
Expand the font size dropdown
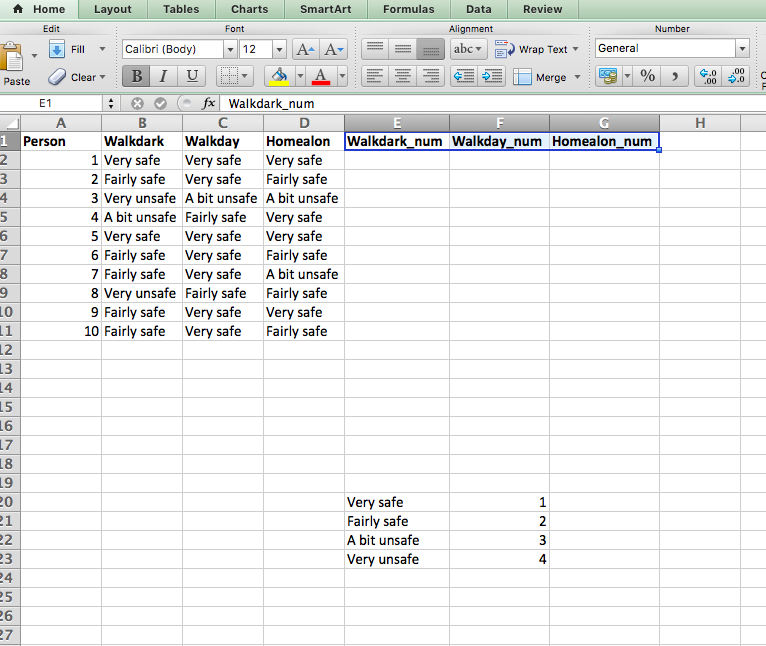tap(279, 49)
